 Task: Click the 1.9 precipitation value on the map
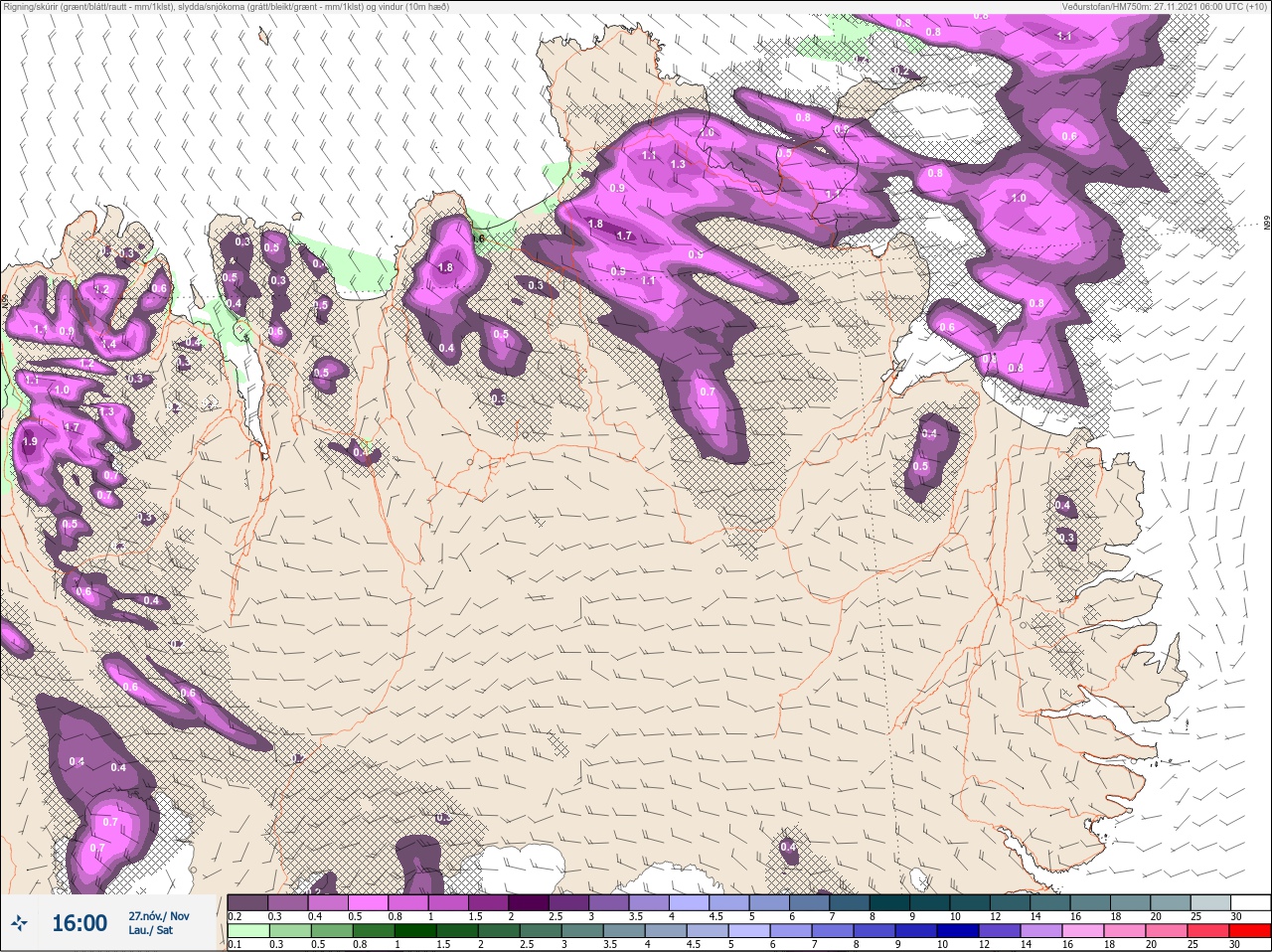tap(29, 442)
